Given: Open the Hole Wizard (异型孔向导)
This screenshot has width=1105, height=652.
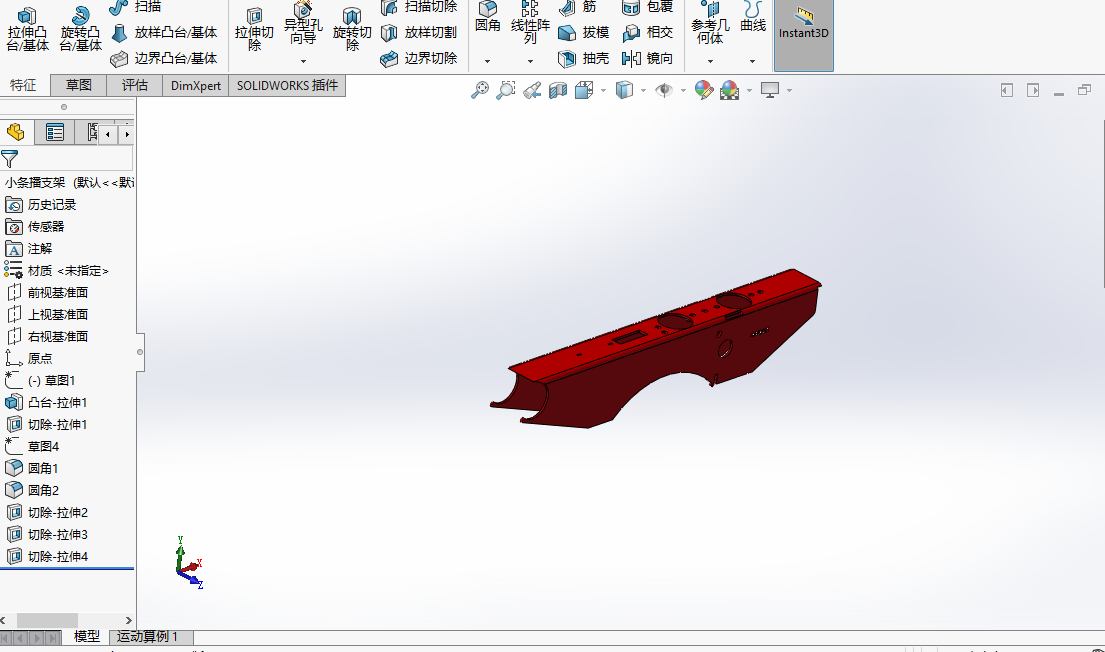Looking at the screenshot, I should pos(303,24).
